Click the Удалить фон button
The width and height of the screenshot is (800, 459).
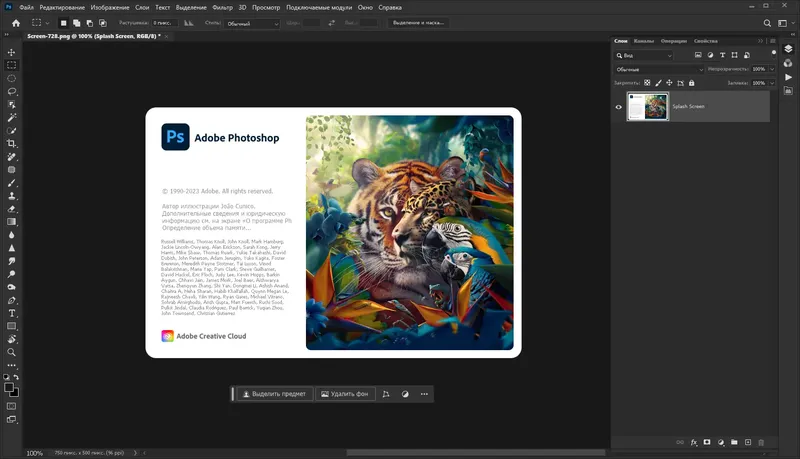point(344,394)
